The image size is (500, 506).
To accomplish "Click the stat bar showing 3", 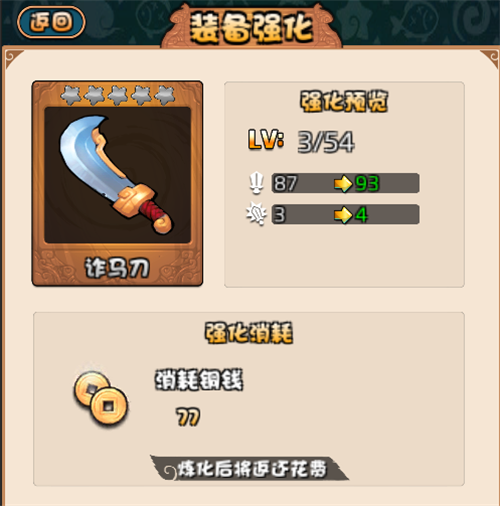I will [x=345, y=214].
